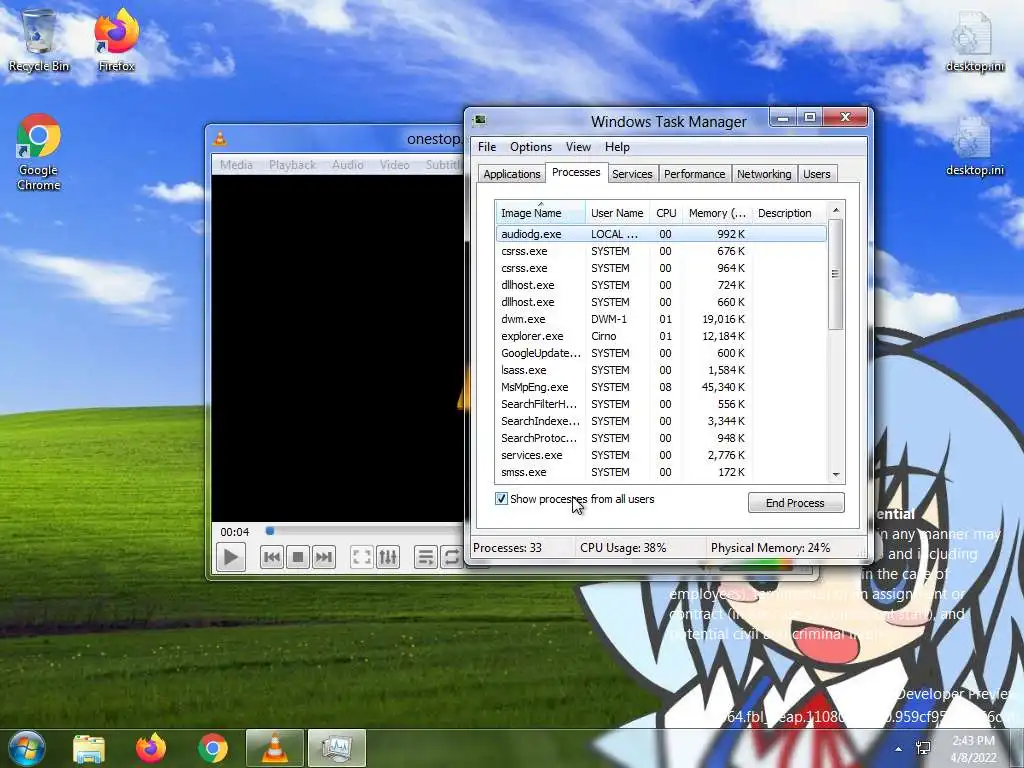The image size is (1024, 768).
Task: Skip to next track in VLC
Action: 324,557
